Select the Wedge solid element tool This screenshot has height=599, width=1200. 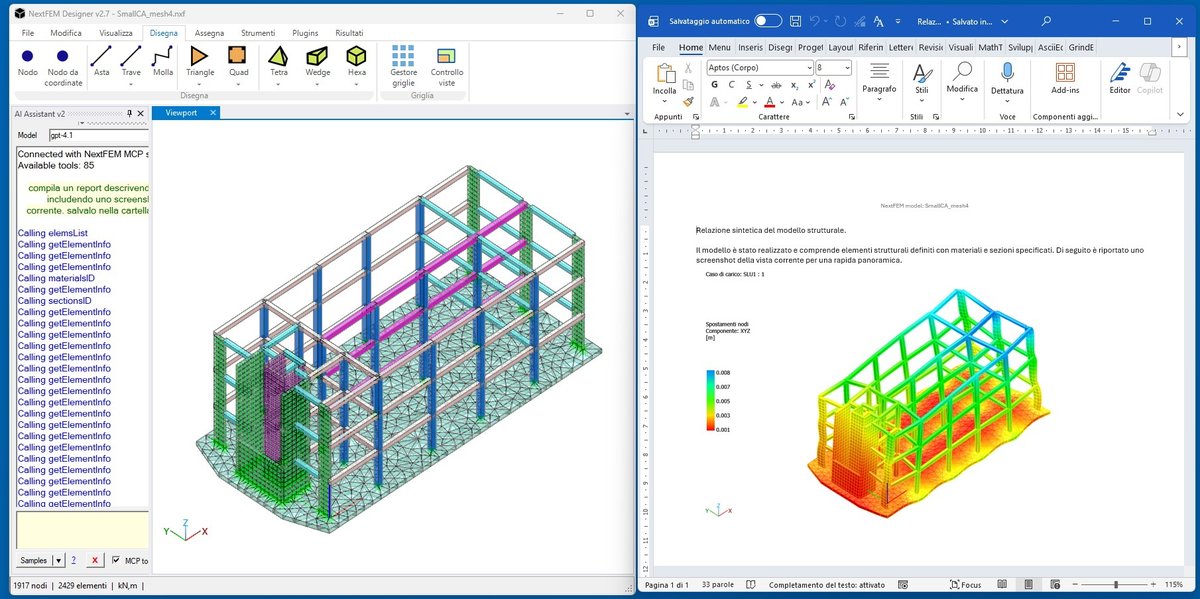pos(317,63)
